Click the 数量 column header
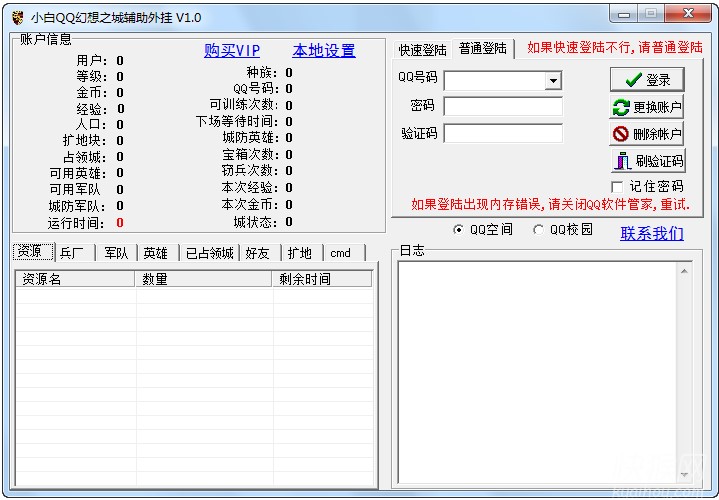This screenshot has height=500, width=719. [204, 279]
